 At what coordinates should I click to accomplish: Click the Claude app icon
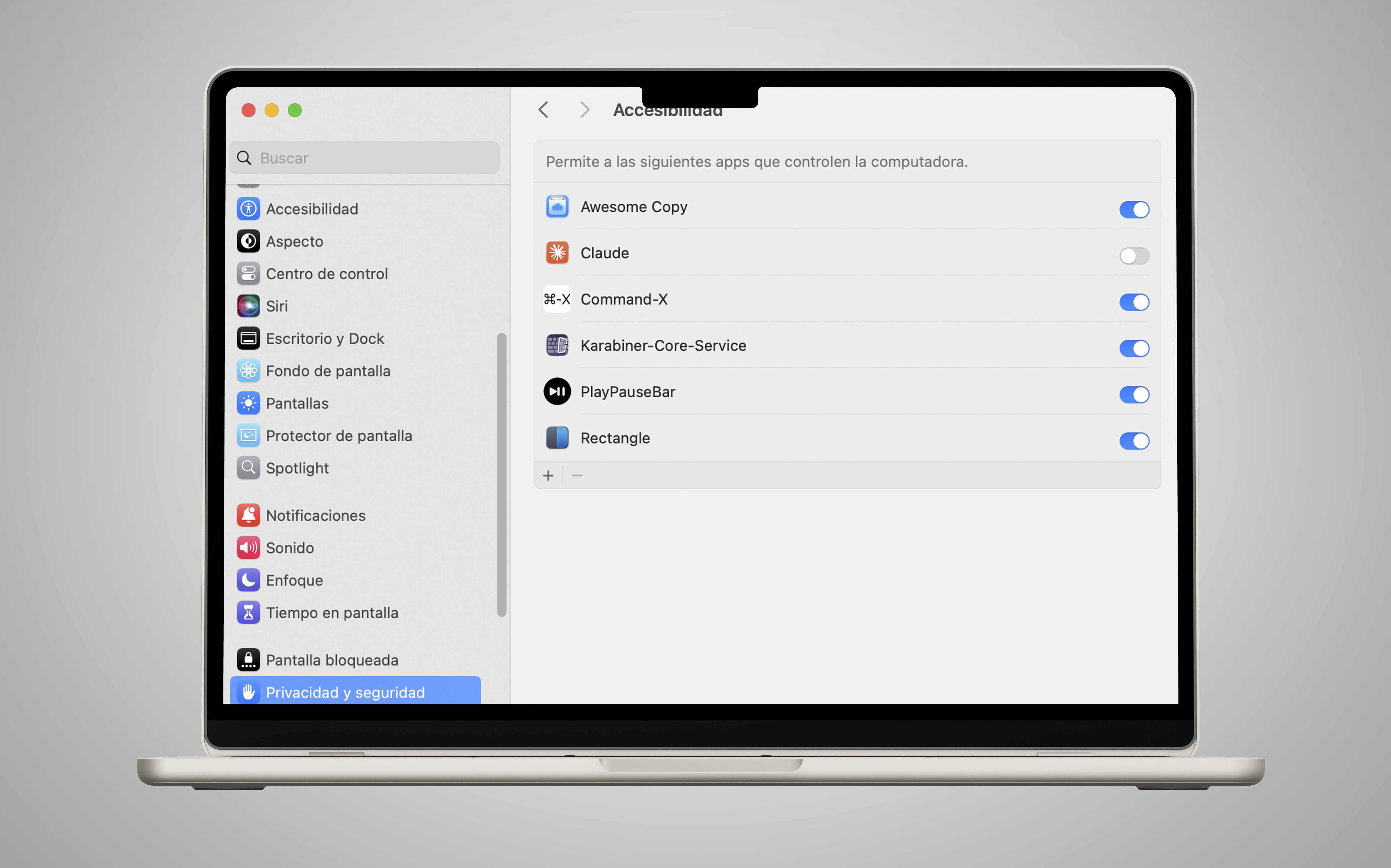coord(557,253)
